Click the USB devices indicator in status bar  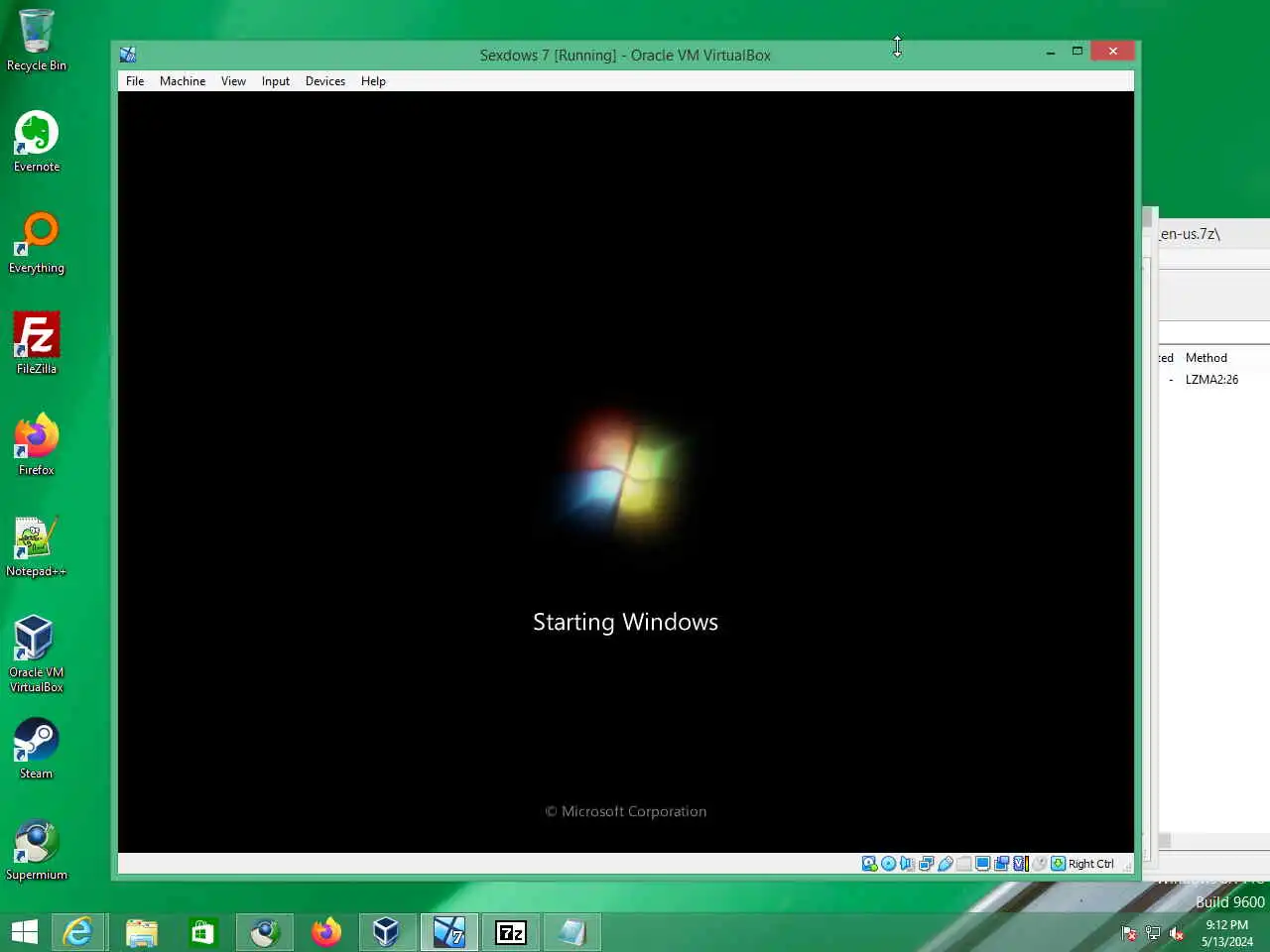946,864
